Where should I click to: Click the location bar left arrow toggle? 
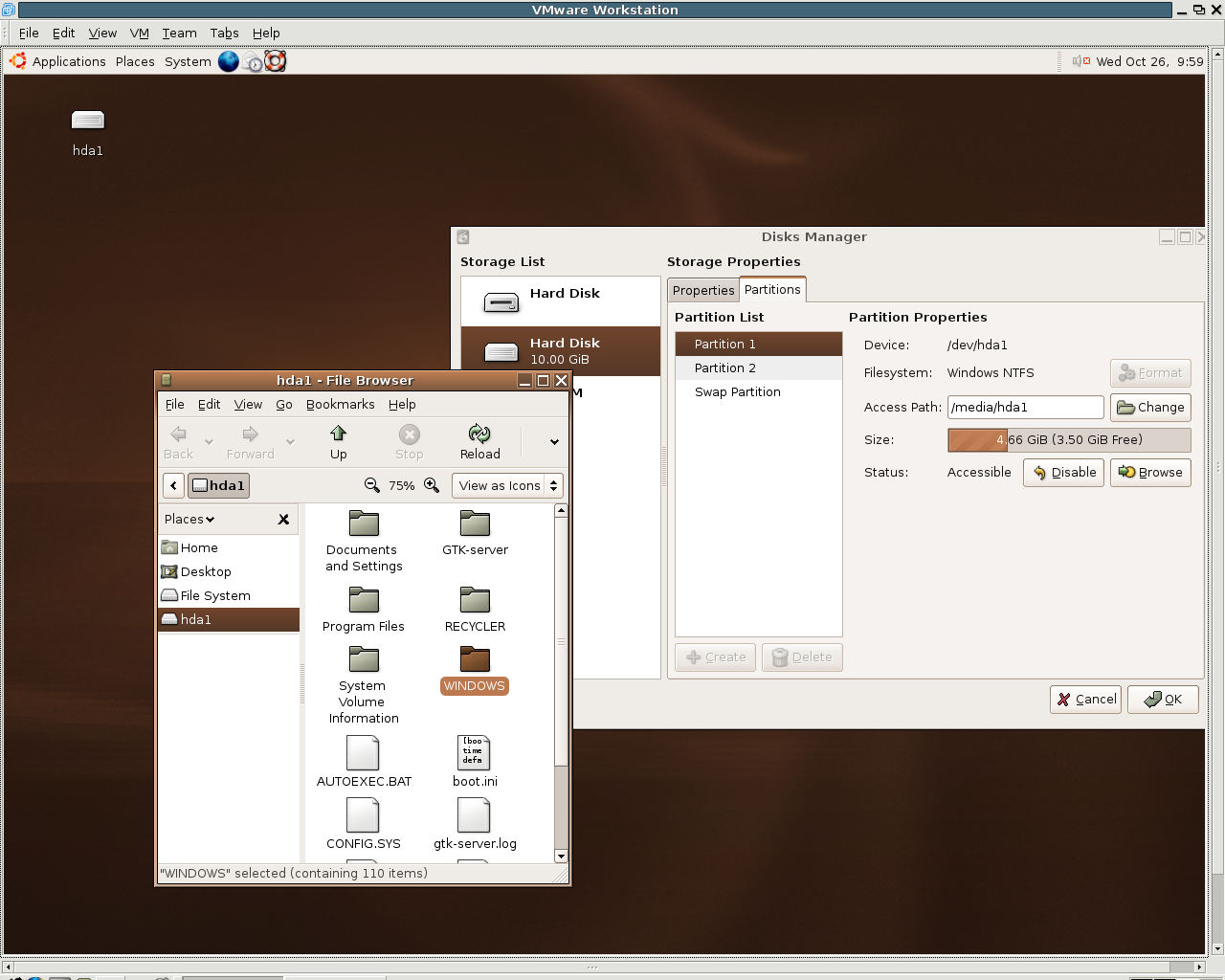click(x=173, y=485)
